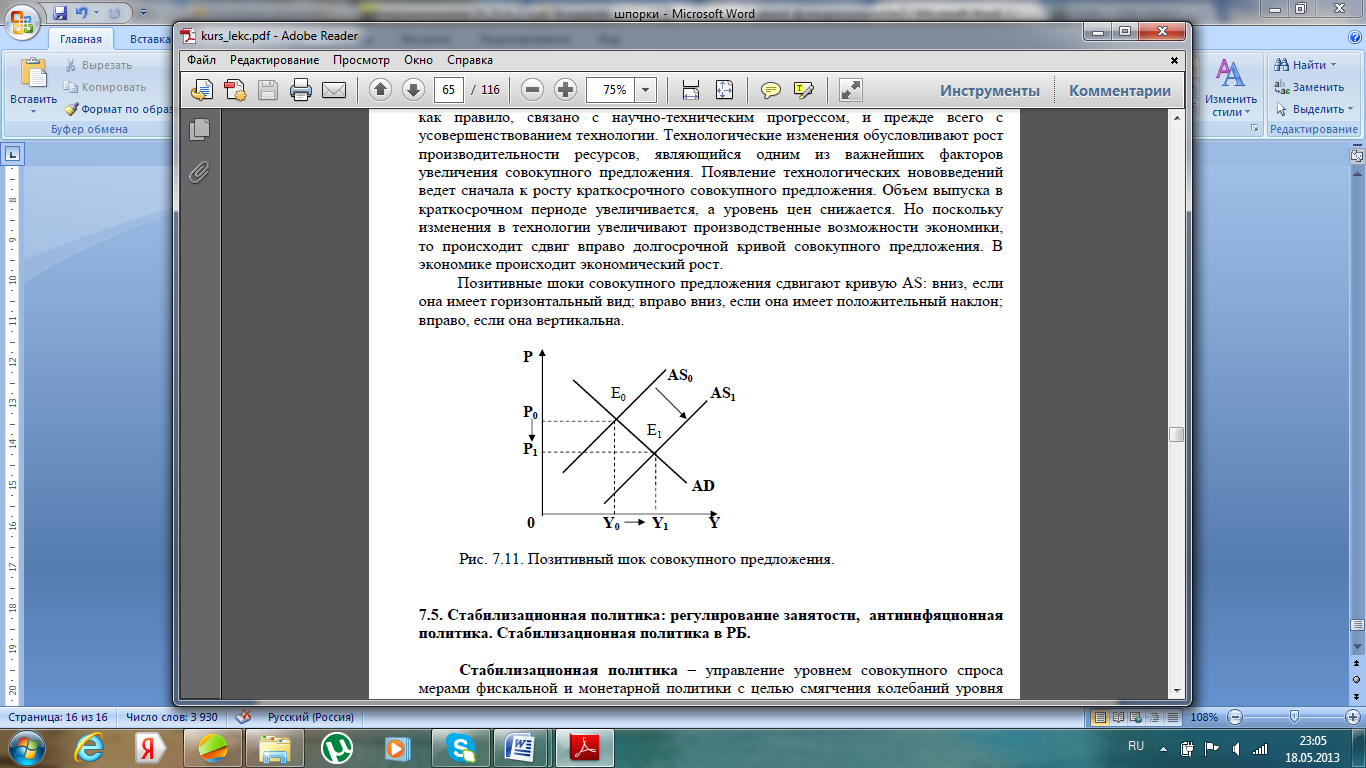Click Undo in Word quick access toolbar
Image resolution: width=1366 pixels, height=768 pixels.
coord(82,13)
